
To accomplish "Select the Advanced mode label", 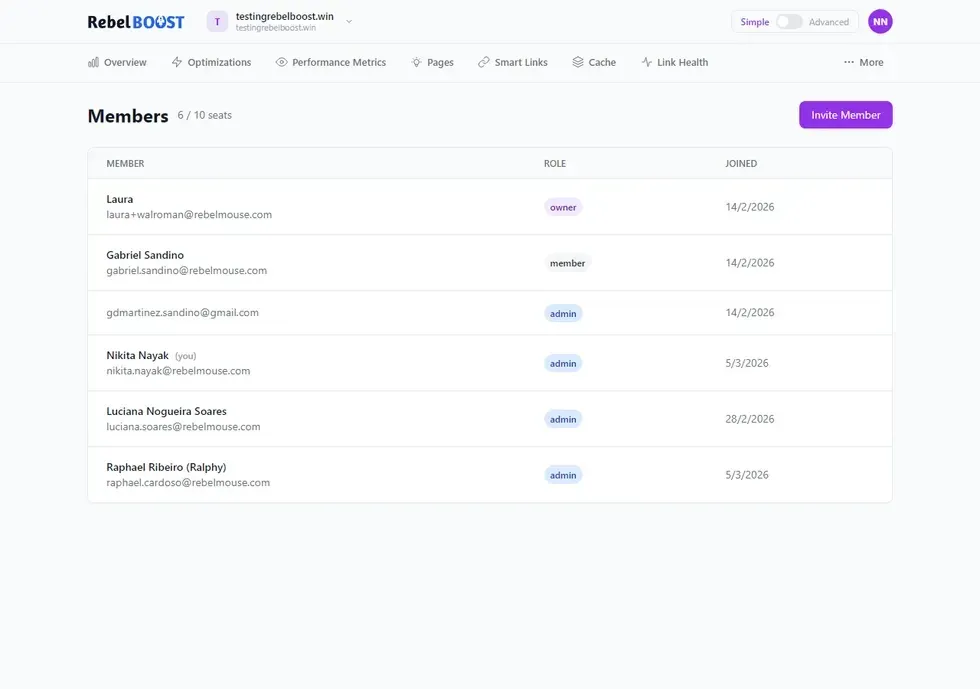I will tap(829, 22).
